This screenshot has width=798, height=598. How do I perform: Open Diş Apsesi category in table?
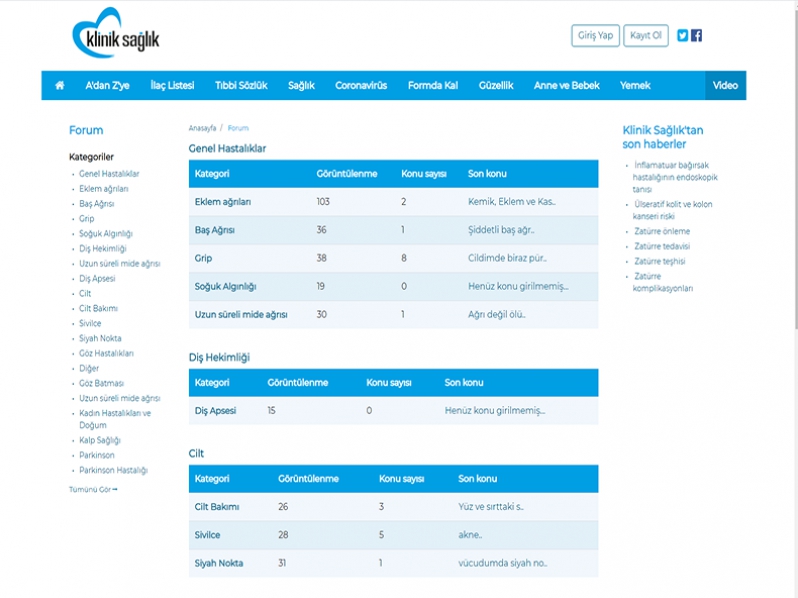215,411
